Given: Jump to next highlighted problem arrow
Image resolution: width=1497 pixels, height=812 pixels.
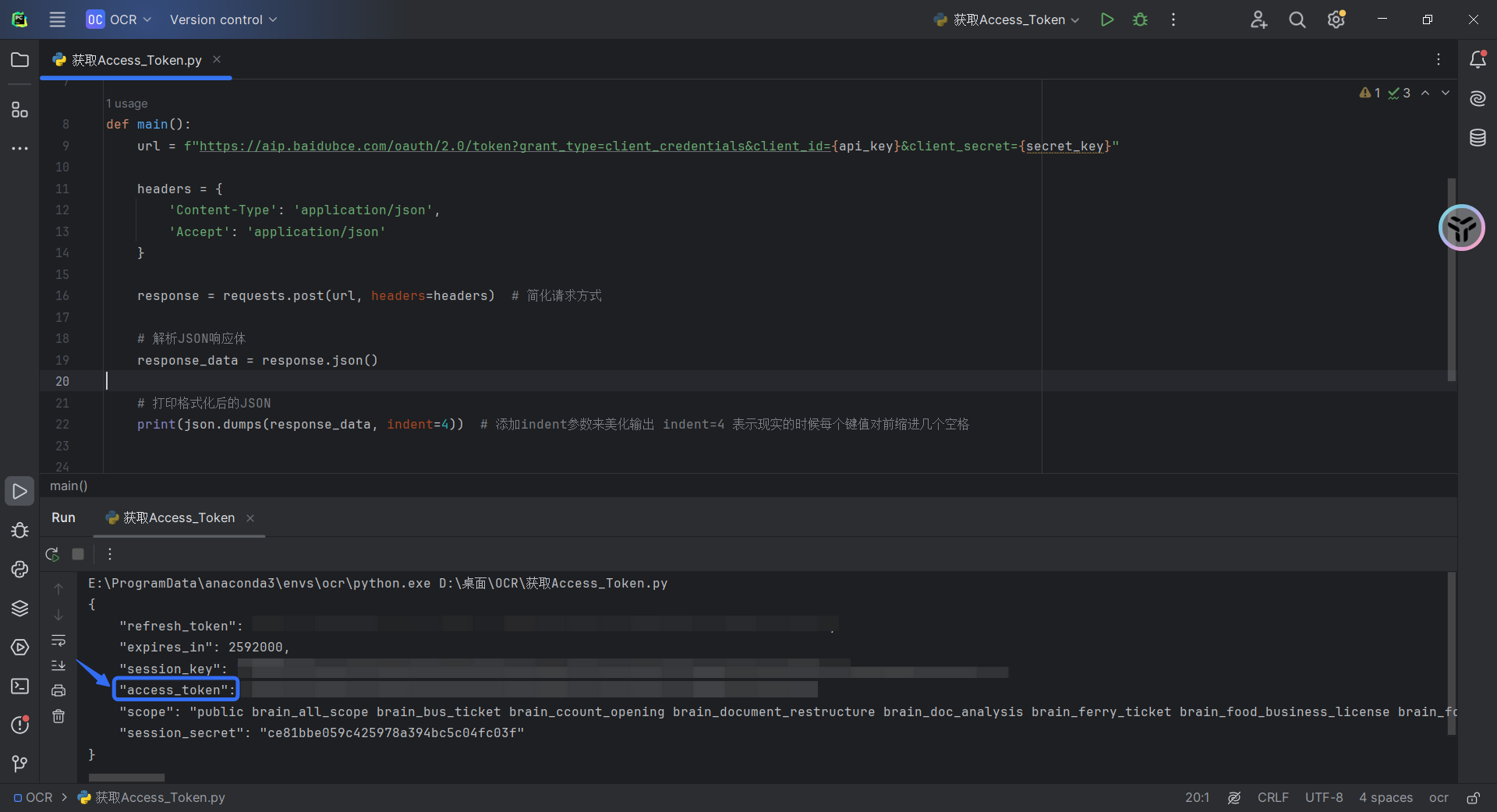Looking at the screenshot, I should pos(1446,93).
